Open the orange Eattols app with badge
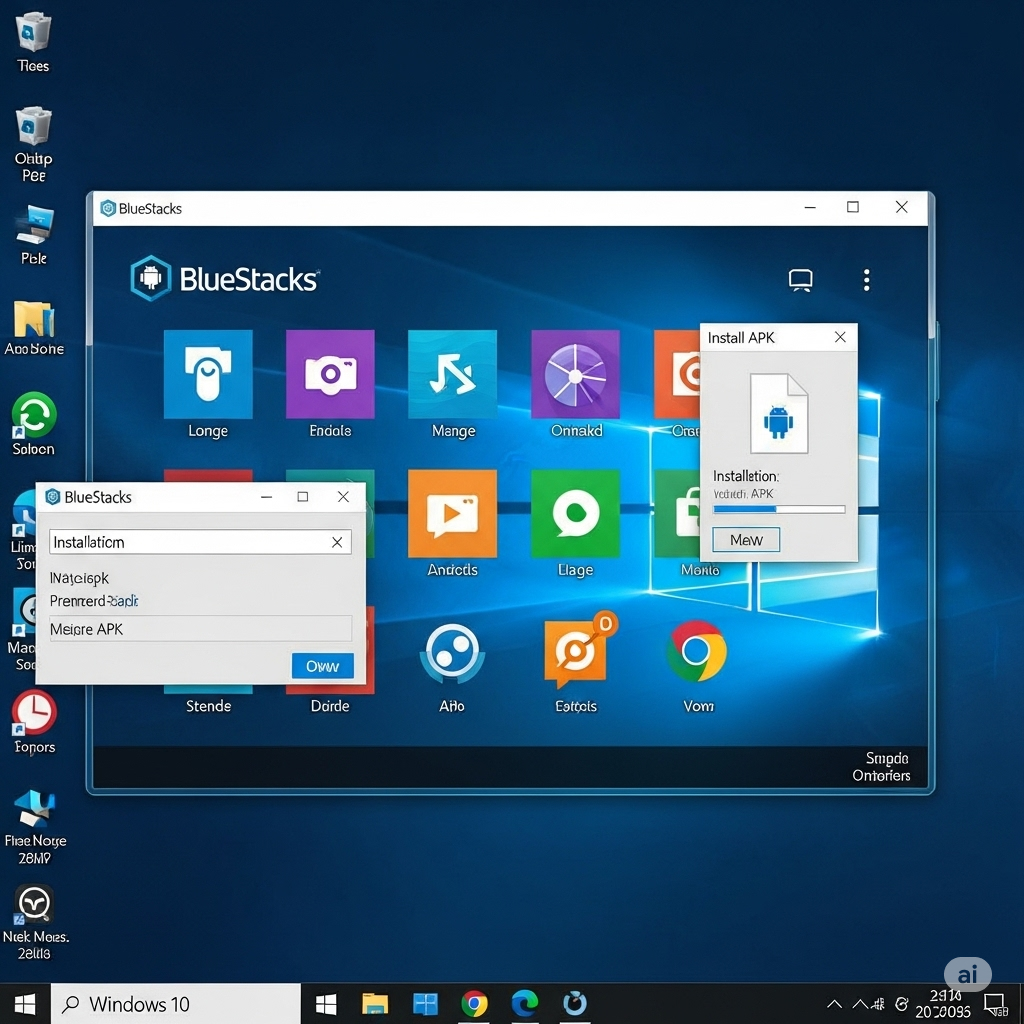Screen dimensions: 1024x1024 coord(578,650)
